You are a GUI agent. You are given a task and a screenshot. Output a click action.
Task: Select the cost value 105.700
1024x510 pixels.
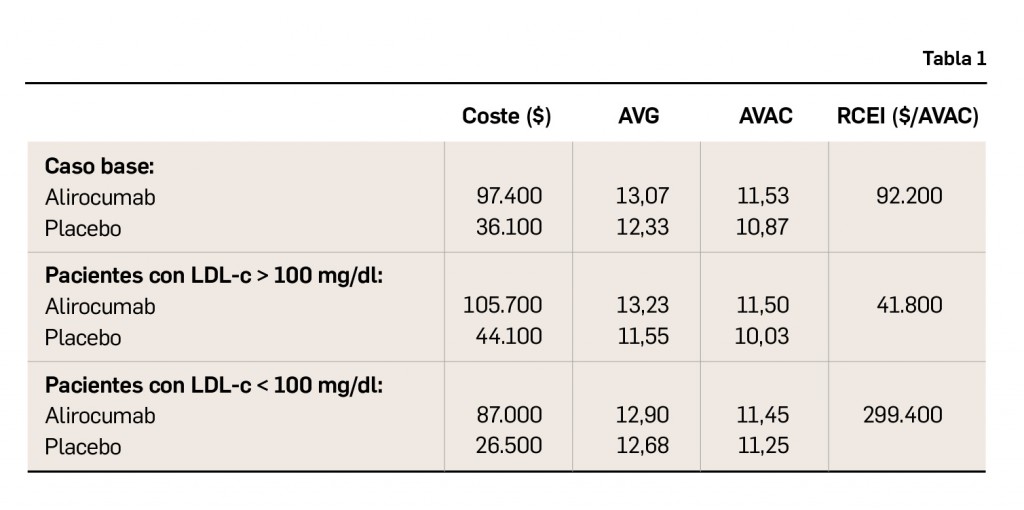(x=503, y=306)
